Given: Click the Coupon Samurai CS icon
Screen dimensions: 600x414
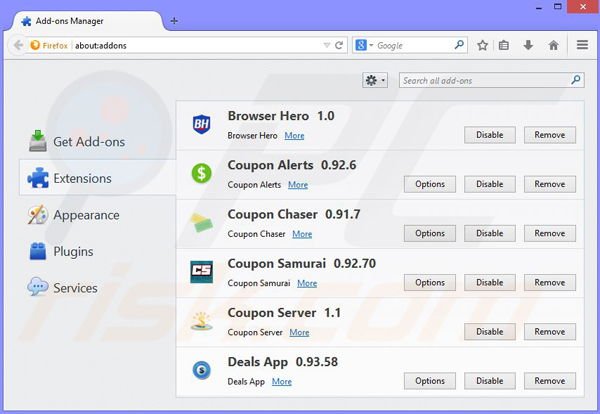Looking at the screenshot, I should 201,272.
